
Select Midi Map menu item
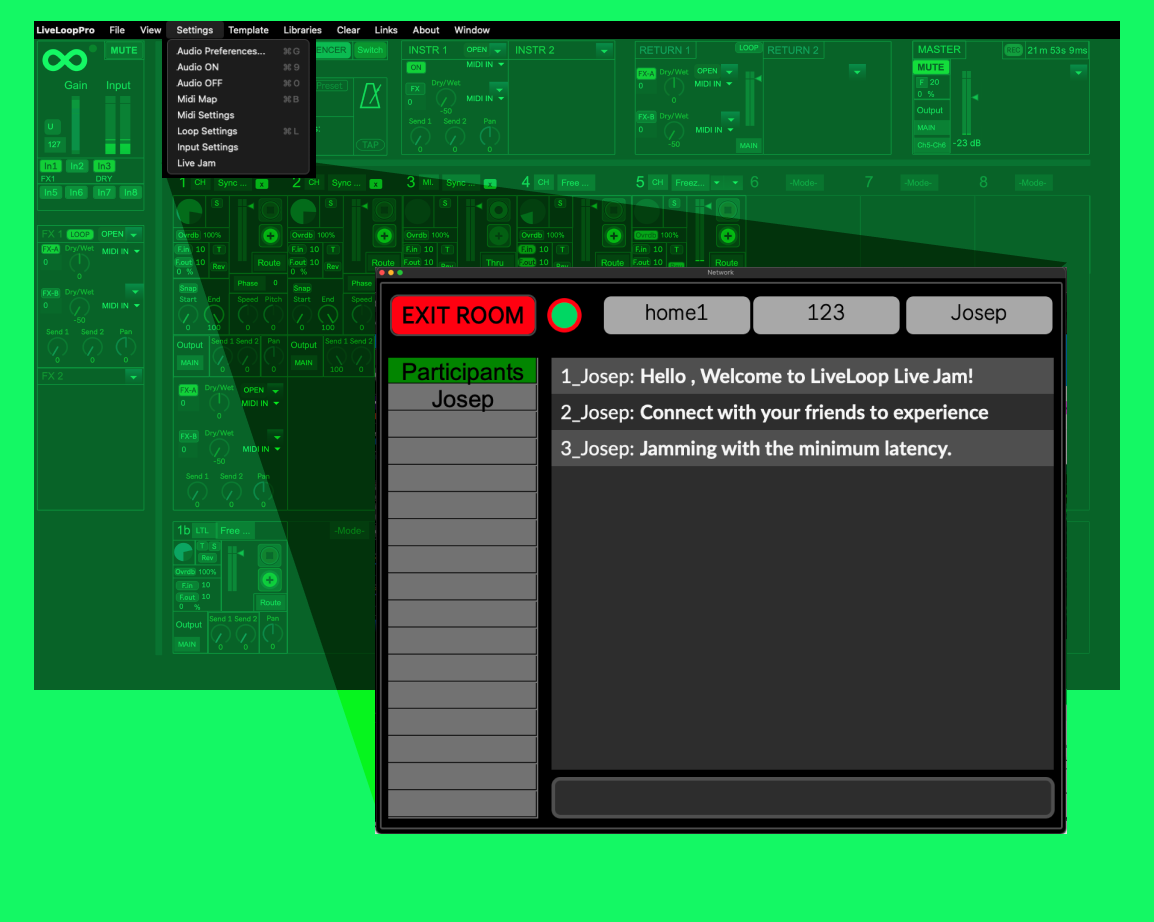pos(238,99)
